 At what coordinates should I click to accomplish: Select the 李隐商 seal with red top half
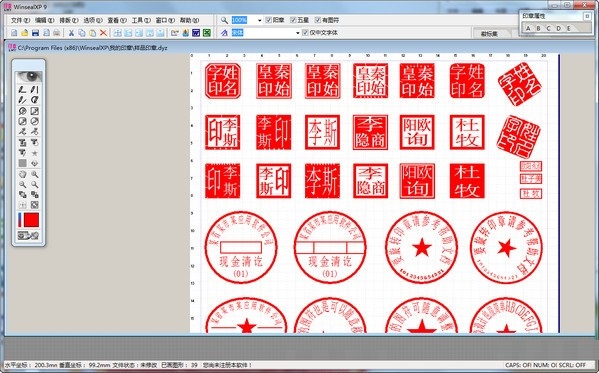[371, 132]
